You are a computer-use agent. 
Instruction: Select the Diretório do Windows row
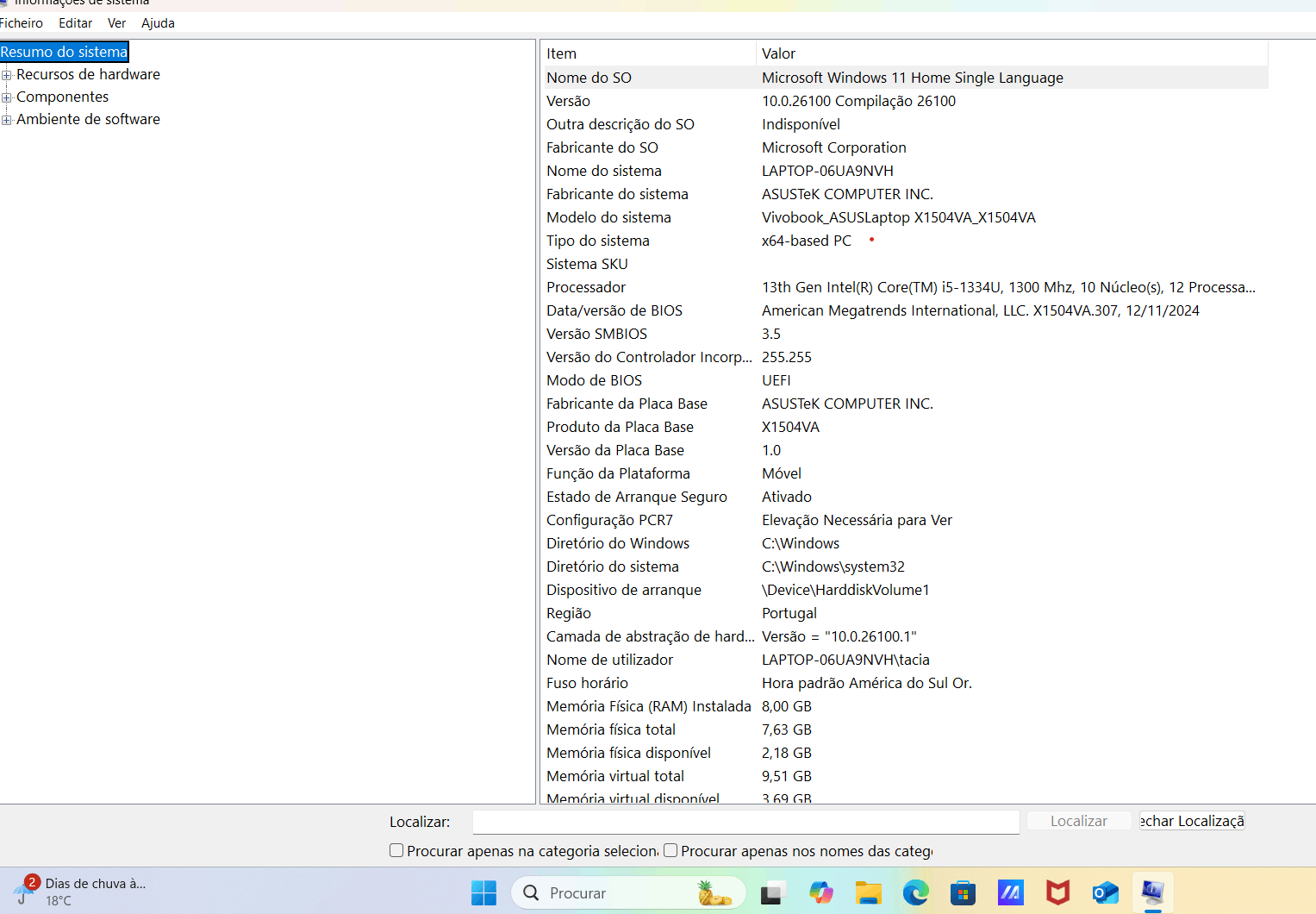(905, 543)
